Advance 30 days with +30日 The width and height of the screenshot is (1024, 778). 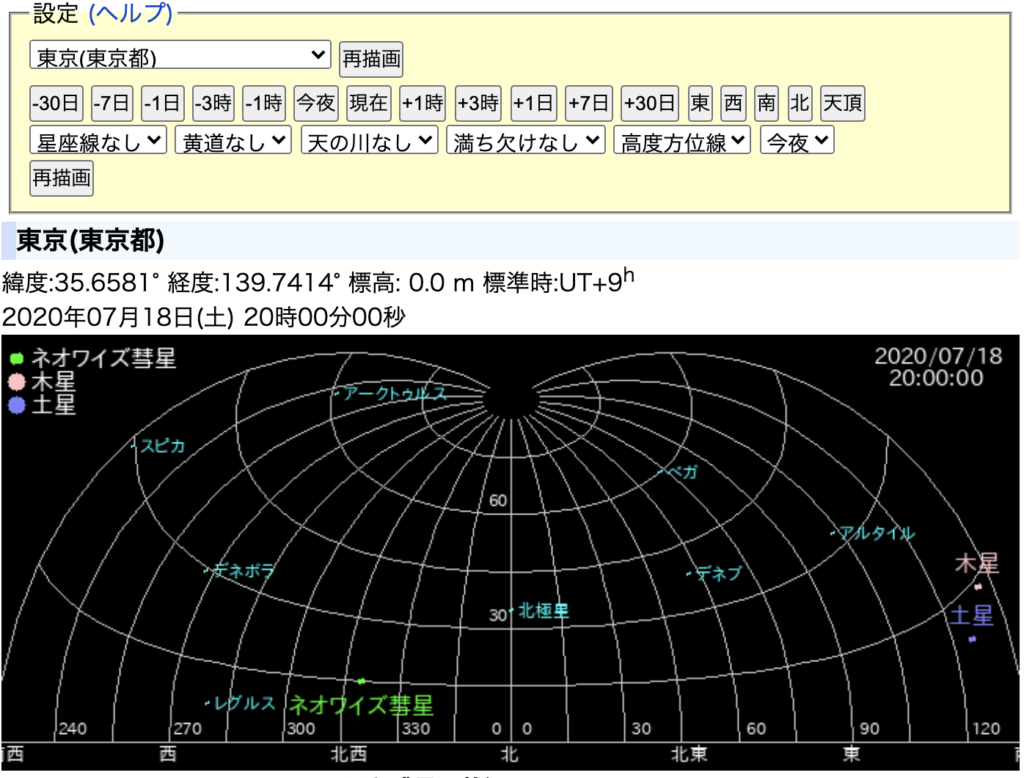point(649,102)
